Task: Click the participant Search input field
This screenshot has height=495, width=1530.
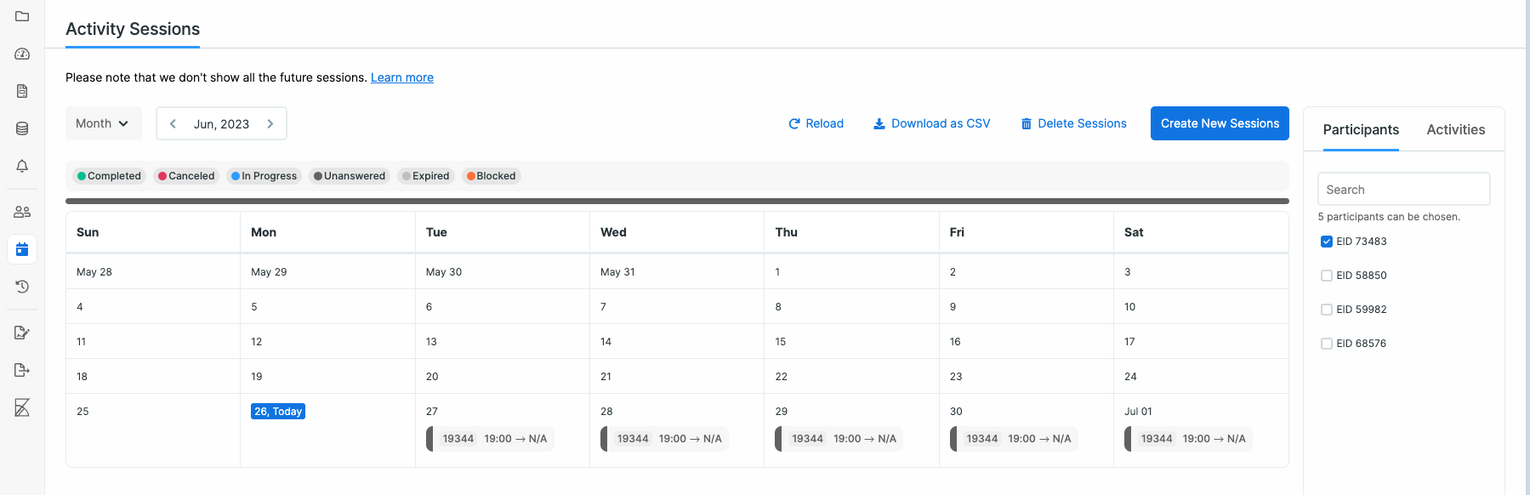Action: pos(1403,189)
